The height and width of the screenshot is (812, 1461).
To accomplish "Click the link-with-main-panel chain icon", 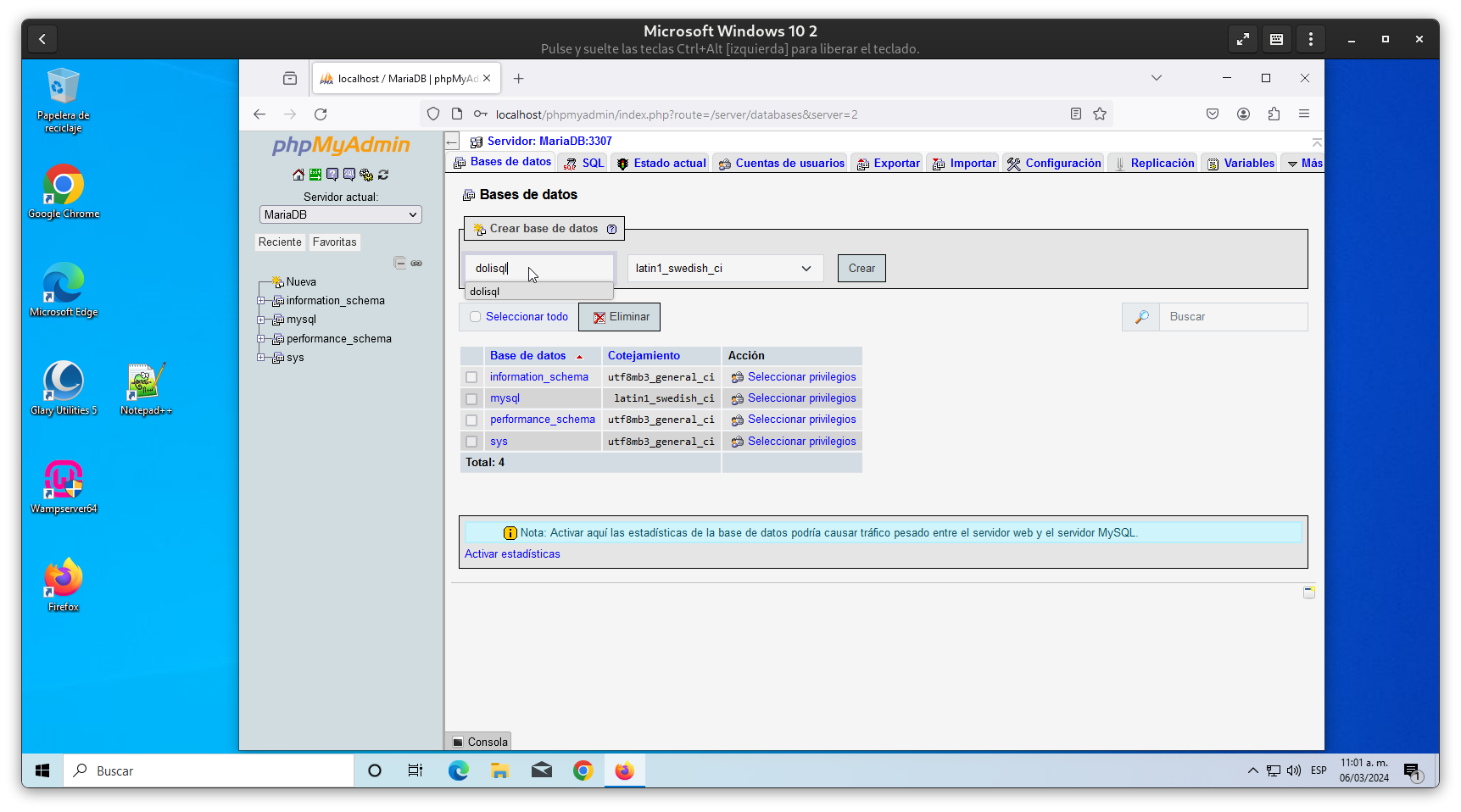I will pyautogui.click(x=416, y=263).
